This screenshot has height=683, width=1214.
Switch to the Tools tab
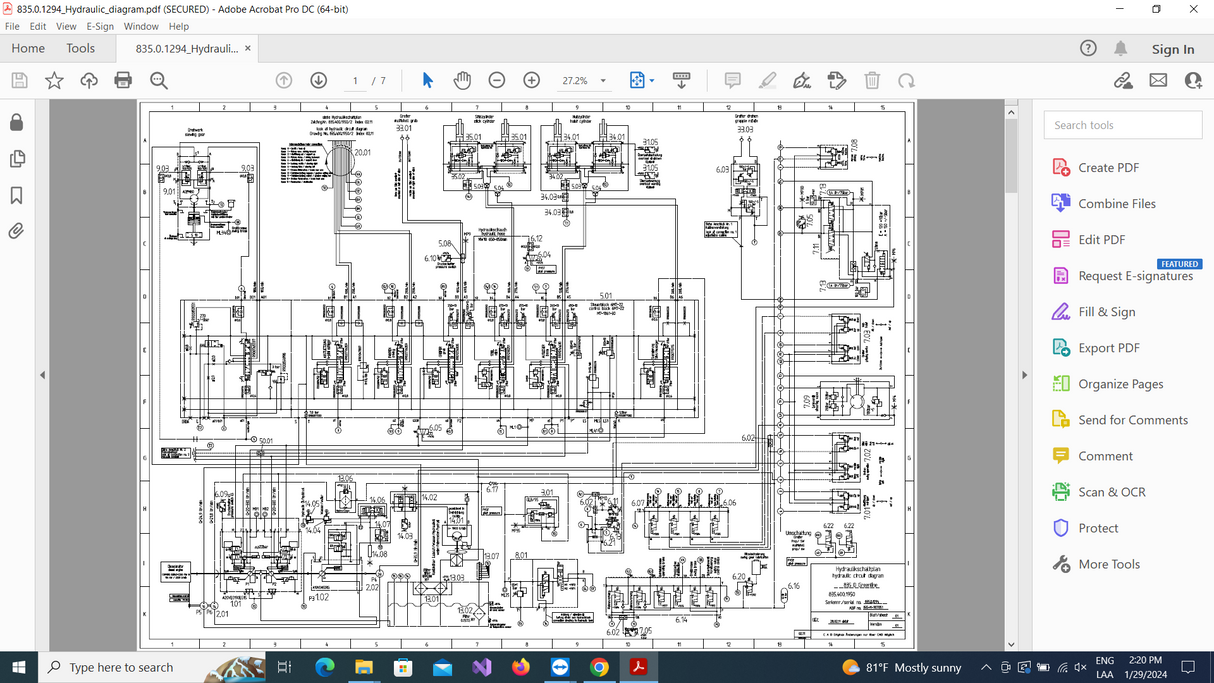coord(80,48)
